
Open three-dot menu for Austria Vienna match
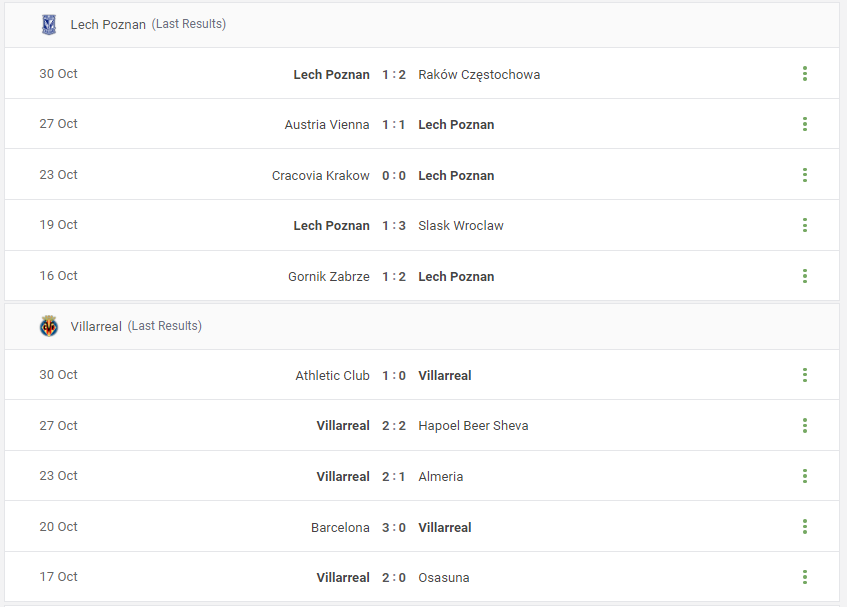[804, 124]
